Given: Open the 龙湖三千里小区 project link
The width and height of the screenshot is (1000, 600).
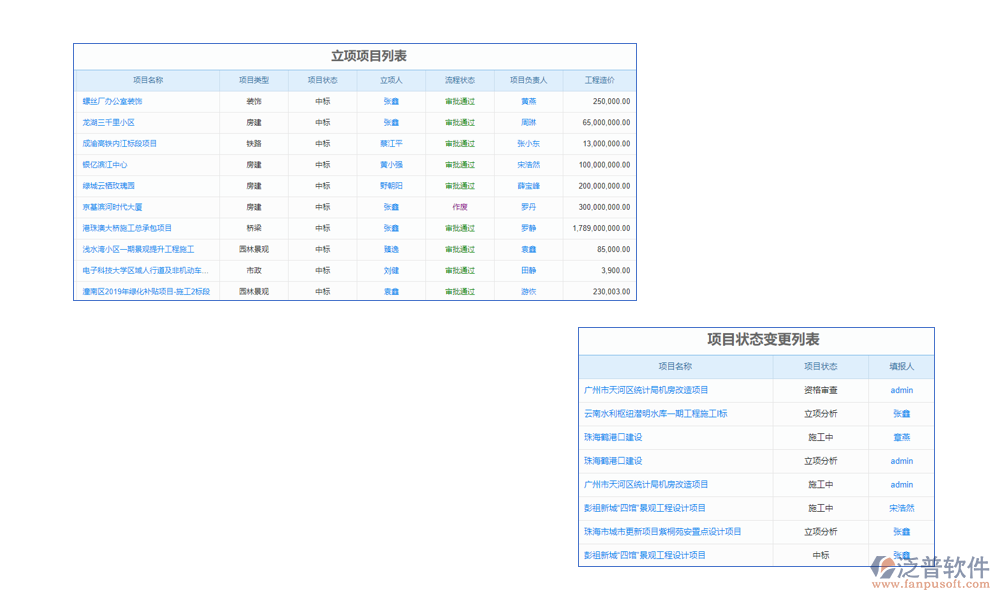Looking at the screenshot, I should click(108, 122).
